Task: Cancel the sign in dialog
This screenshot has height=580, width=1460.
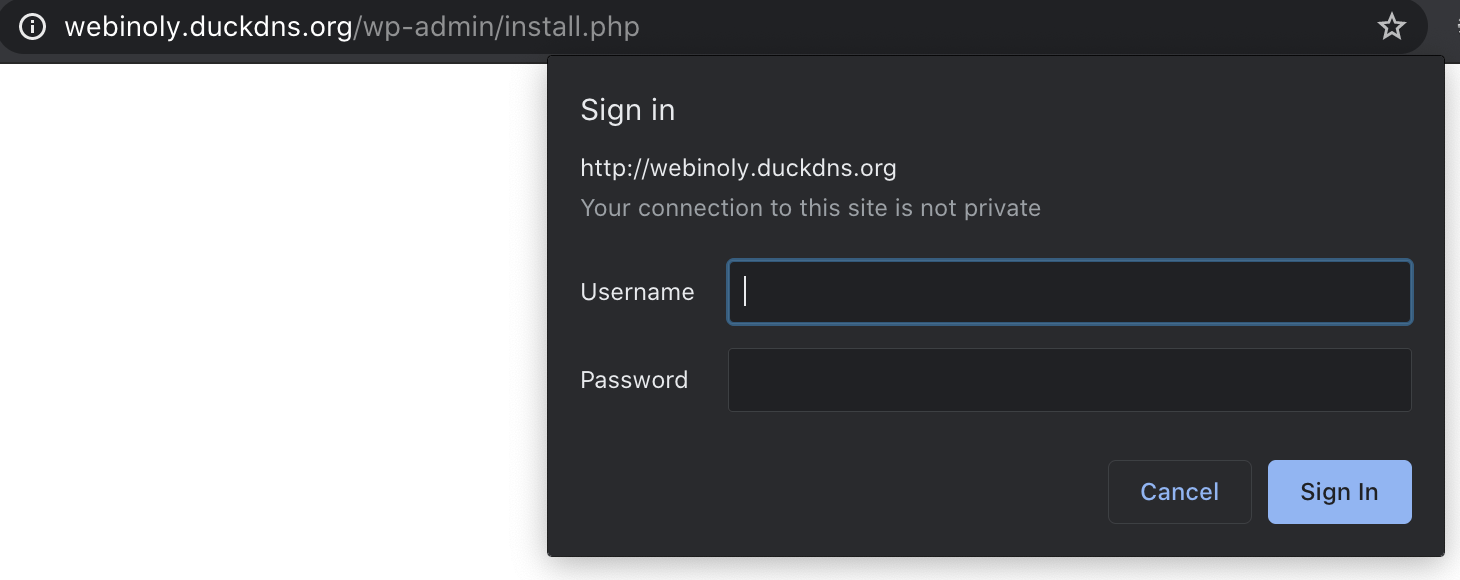Action: [1179, 492]
